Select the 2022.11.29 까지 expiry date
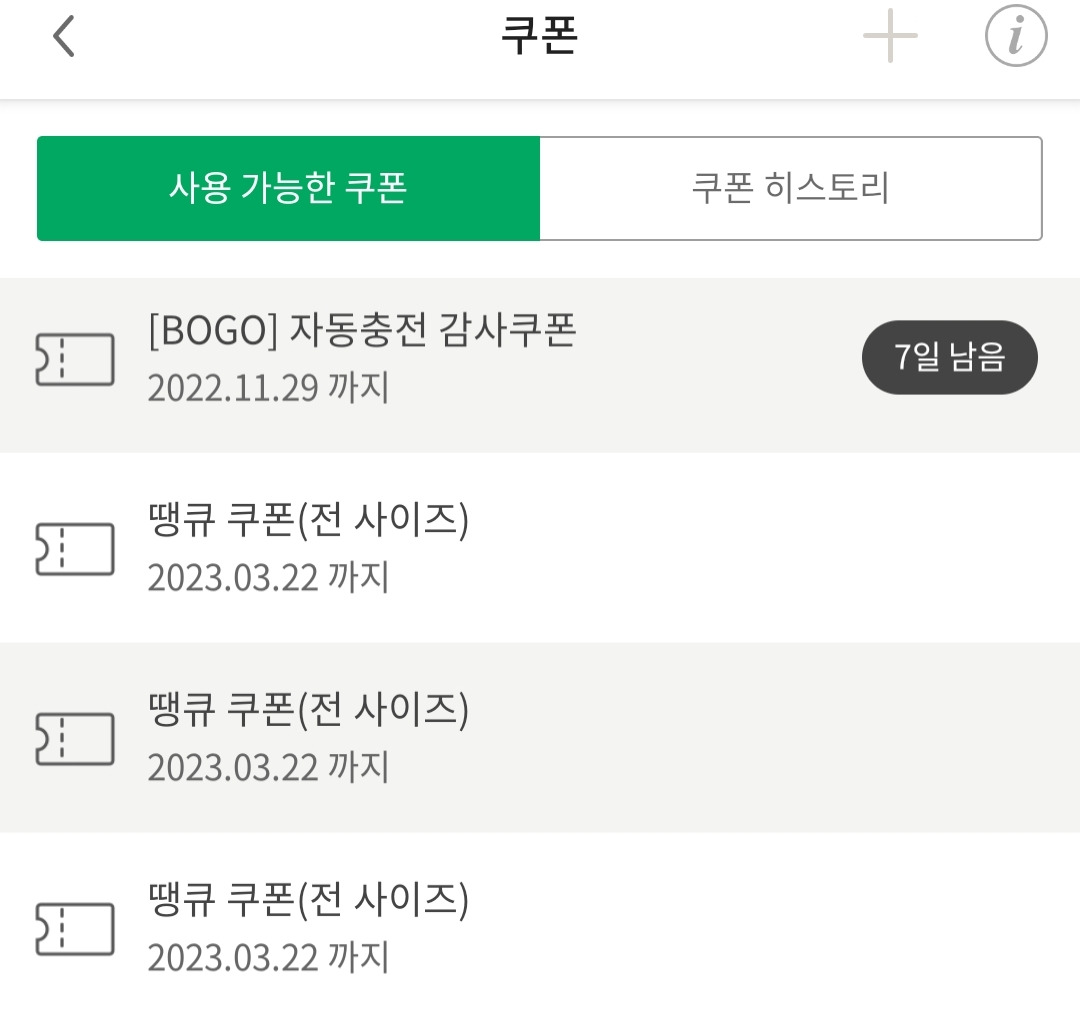The width and height of the screenshot is (1080, 1010). pyautogui.click(x=268, y=387)
